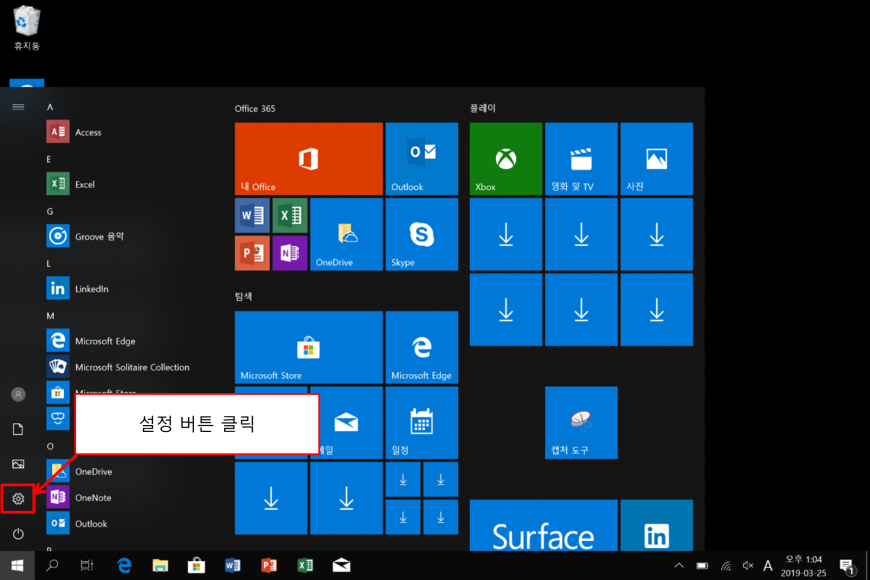
Task: Open the PowerPoint small tile
Action: pyautogui.click(x=252, y=253)
